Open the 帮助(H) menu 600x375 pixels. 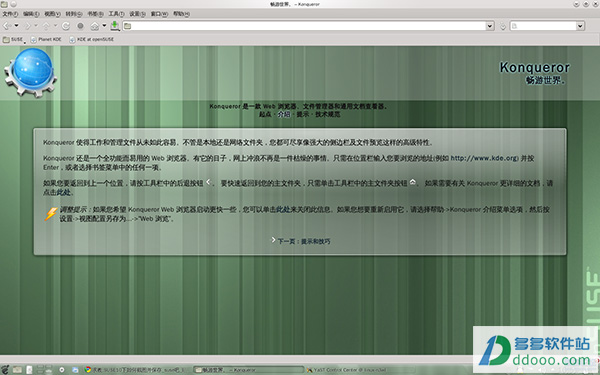(181, 14)
